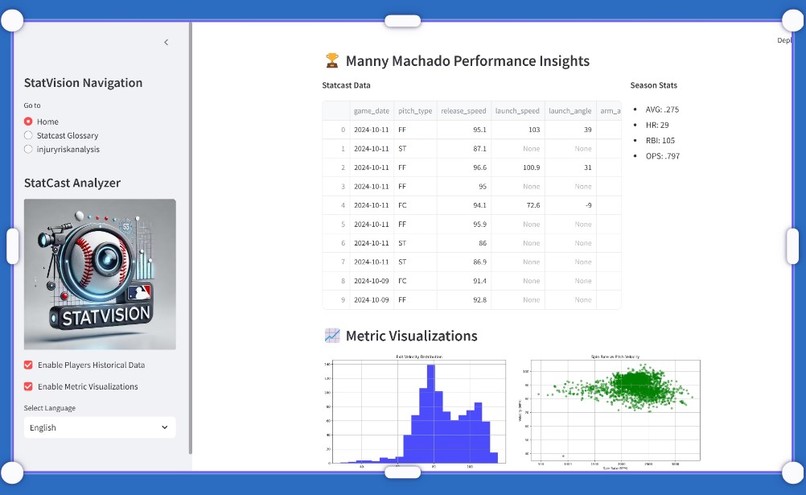Sort by the pitch_type column header
Viewport: 806px width, 495px height.
click(415, 111)
